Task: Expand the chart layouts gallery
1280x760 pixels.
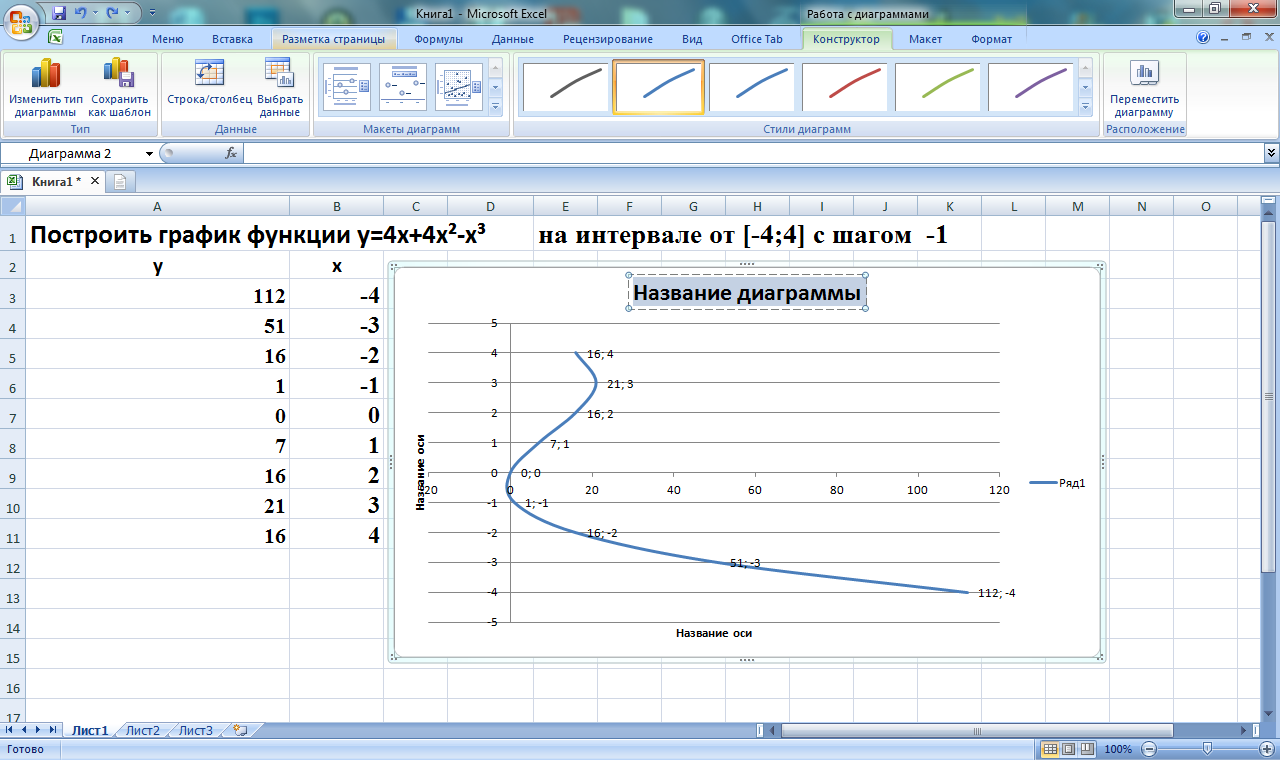Action: (x=495, y=106)
